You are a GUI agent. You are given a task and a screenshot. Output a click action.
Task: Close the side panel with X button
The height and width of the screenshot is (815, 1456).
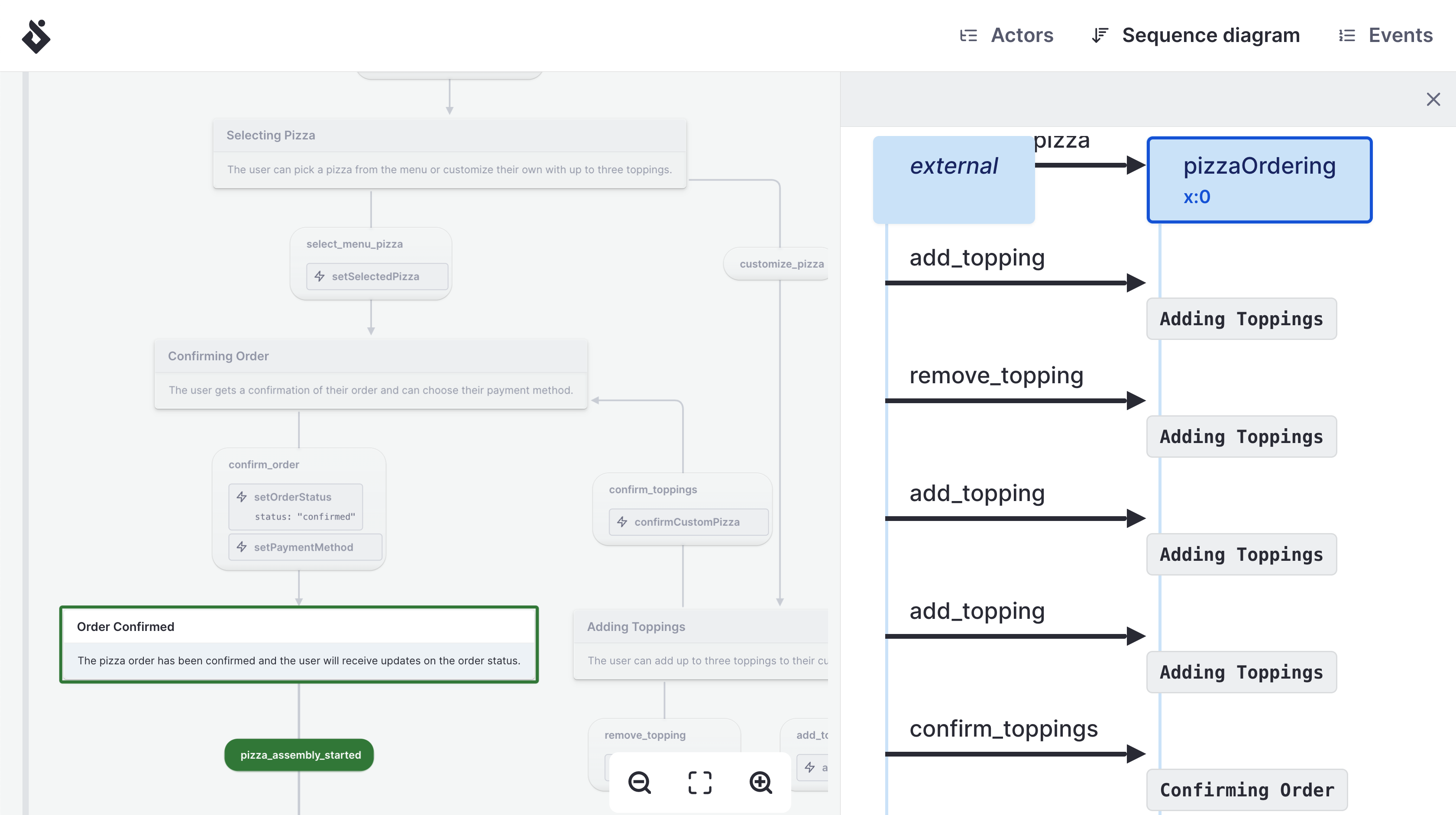click(x=1434, y=99)
